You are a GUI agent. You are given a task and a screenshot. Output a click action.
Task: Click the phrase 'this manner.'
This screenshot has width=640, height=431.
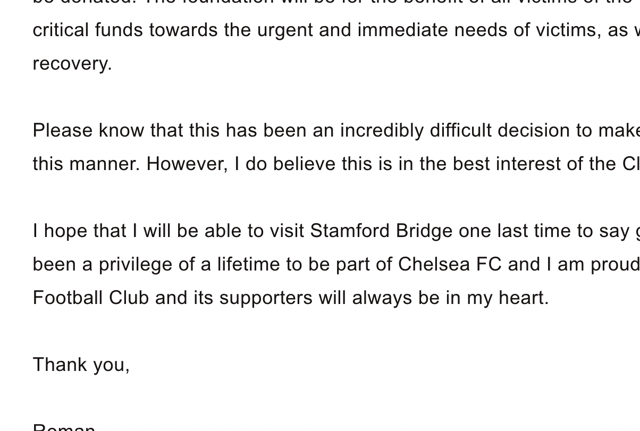tap(87, 164)
